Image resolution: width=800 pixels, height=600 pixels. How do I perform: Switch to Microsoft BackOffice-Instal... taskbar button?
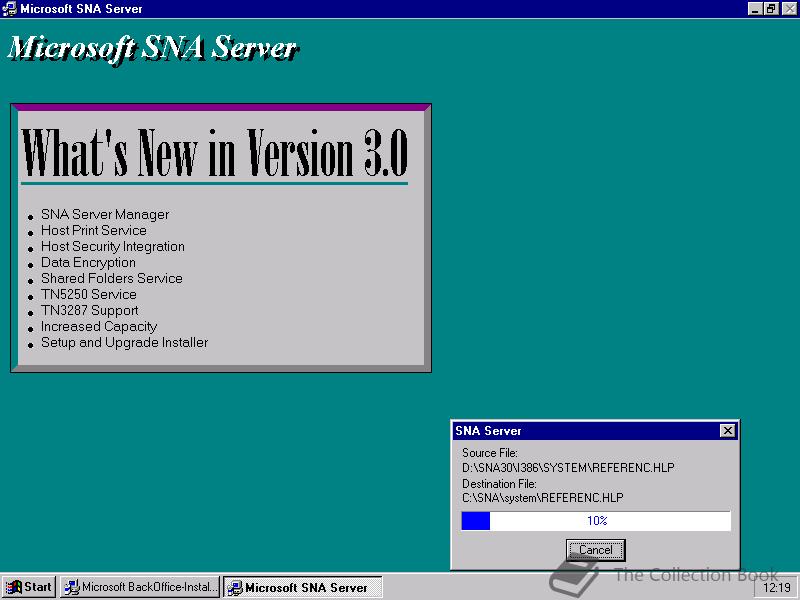point(140,587)
